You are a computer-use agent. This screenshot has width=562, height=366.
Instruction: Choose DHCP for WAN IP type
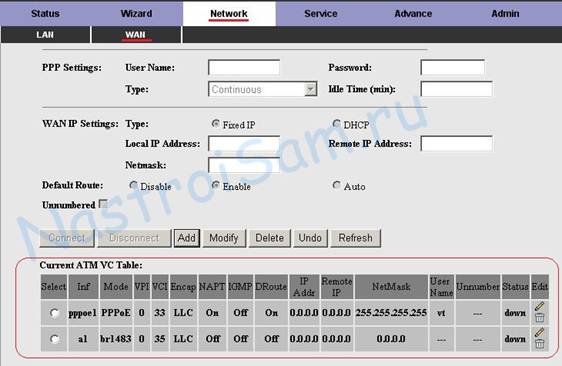[336, 124]
